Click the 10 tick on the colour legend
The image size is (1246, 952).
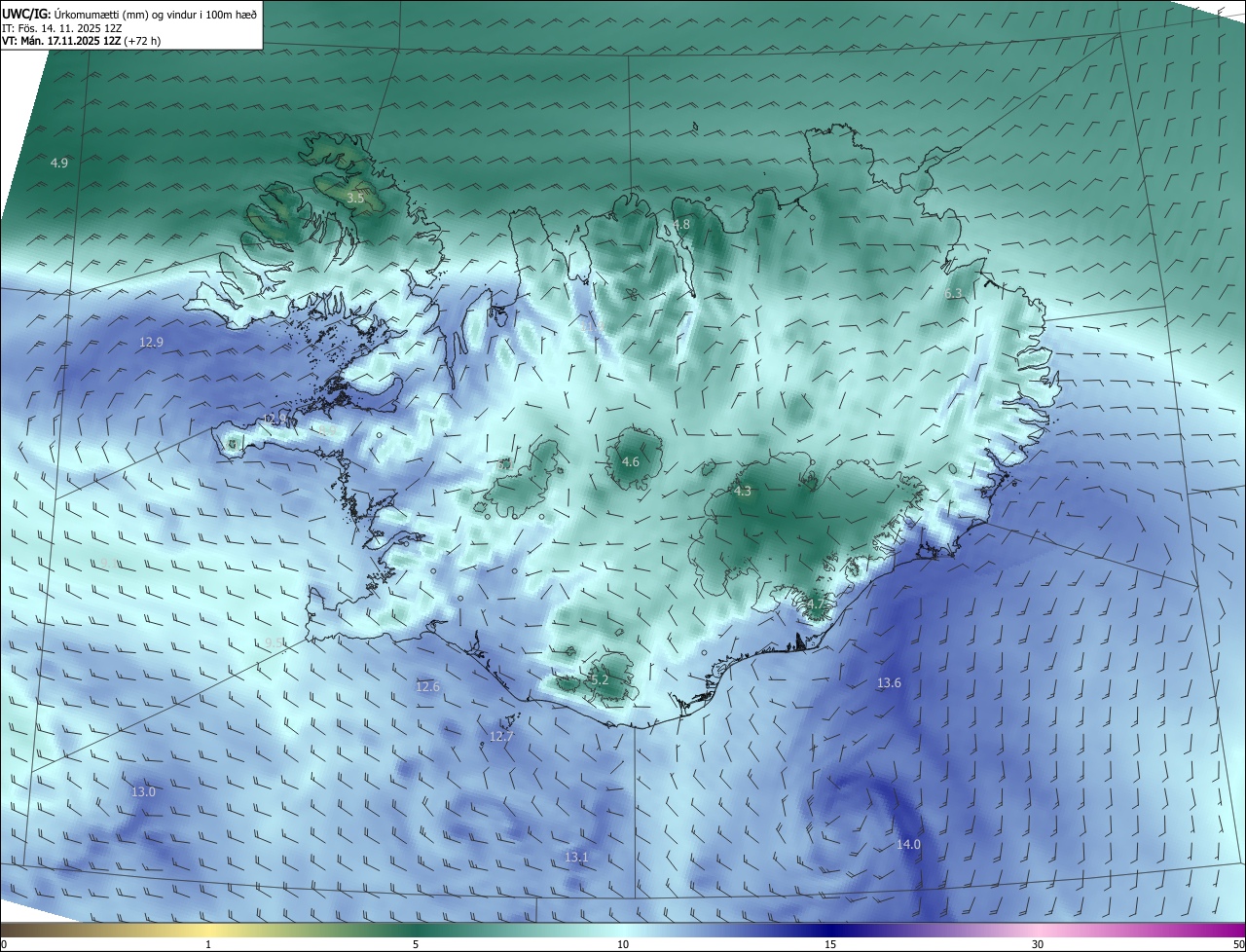[x=623, y=944]
